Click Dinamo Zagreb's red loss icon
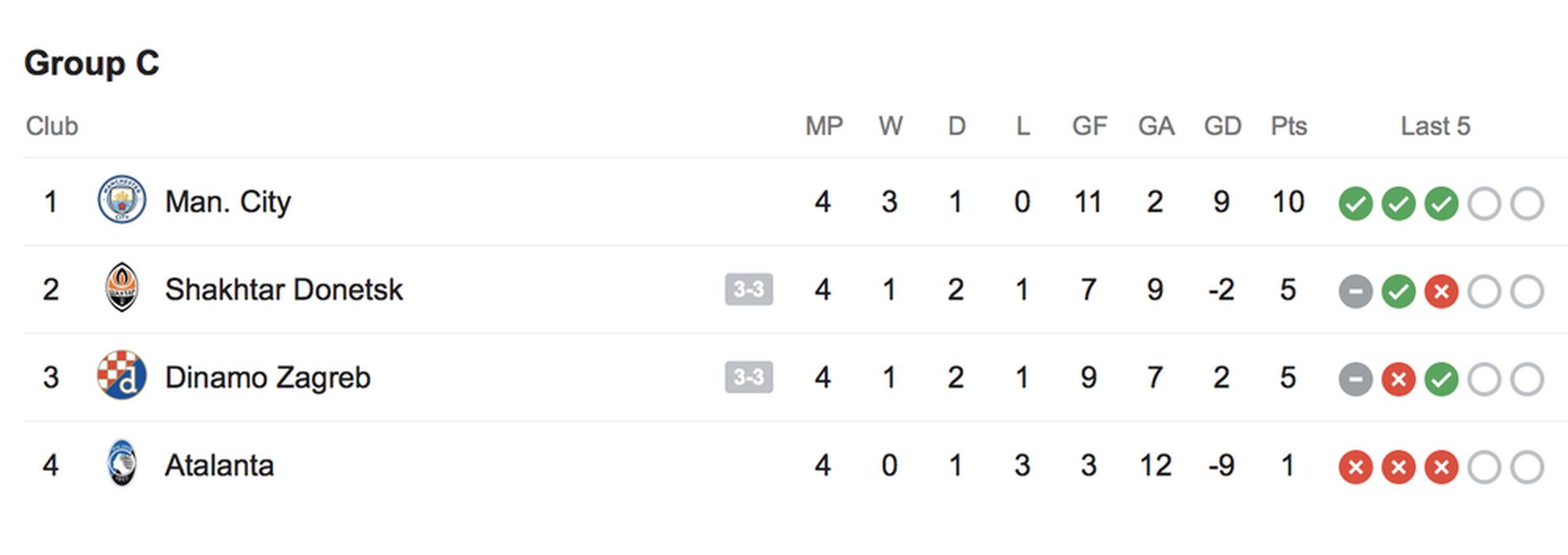 pyautogui.click(x=1398, y=379)
